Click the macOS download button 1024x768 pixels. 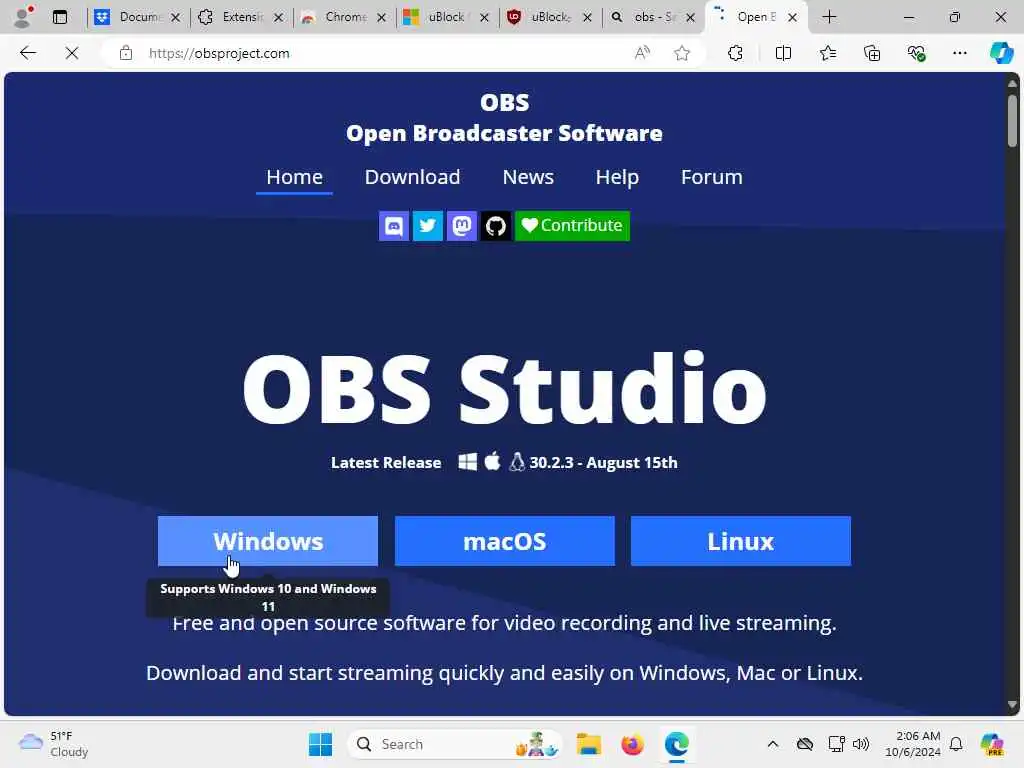coord(505,541)
